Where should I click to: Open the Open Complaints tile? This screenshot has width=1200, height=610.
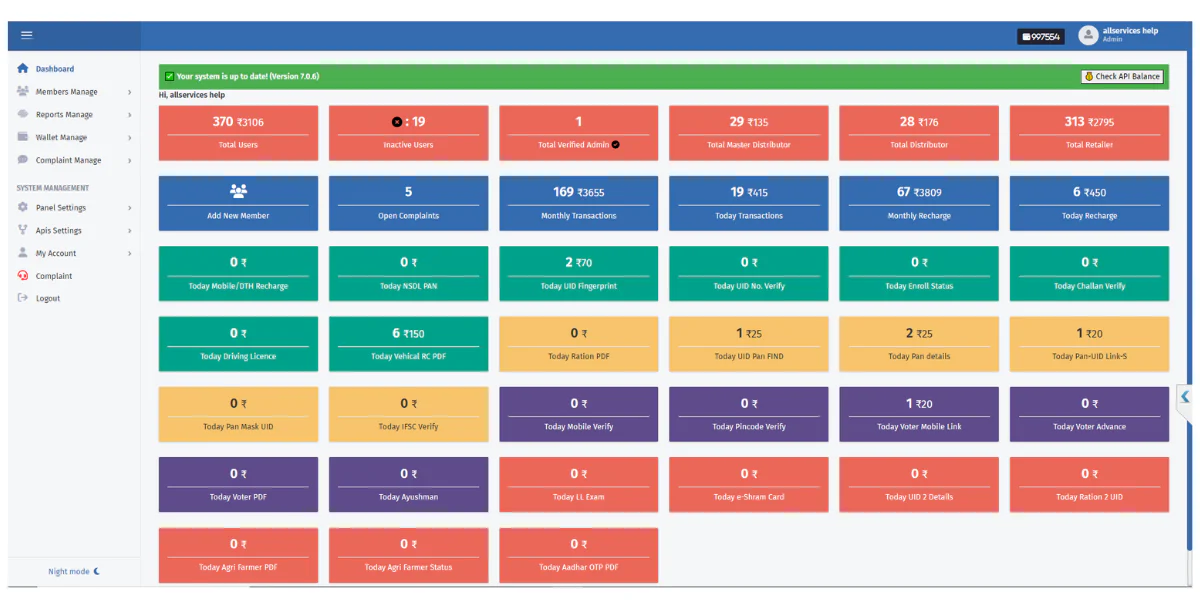(408, 203)
